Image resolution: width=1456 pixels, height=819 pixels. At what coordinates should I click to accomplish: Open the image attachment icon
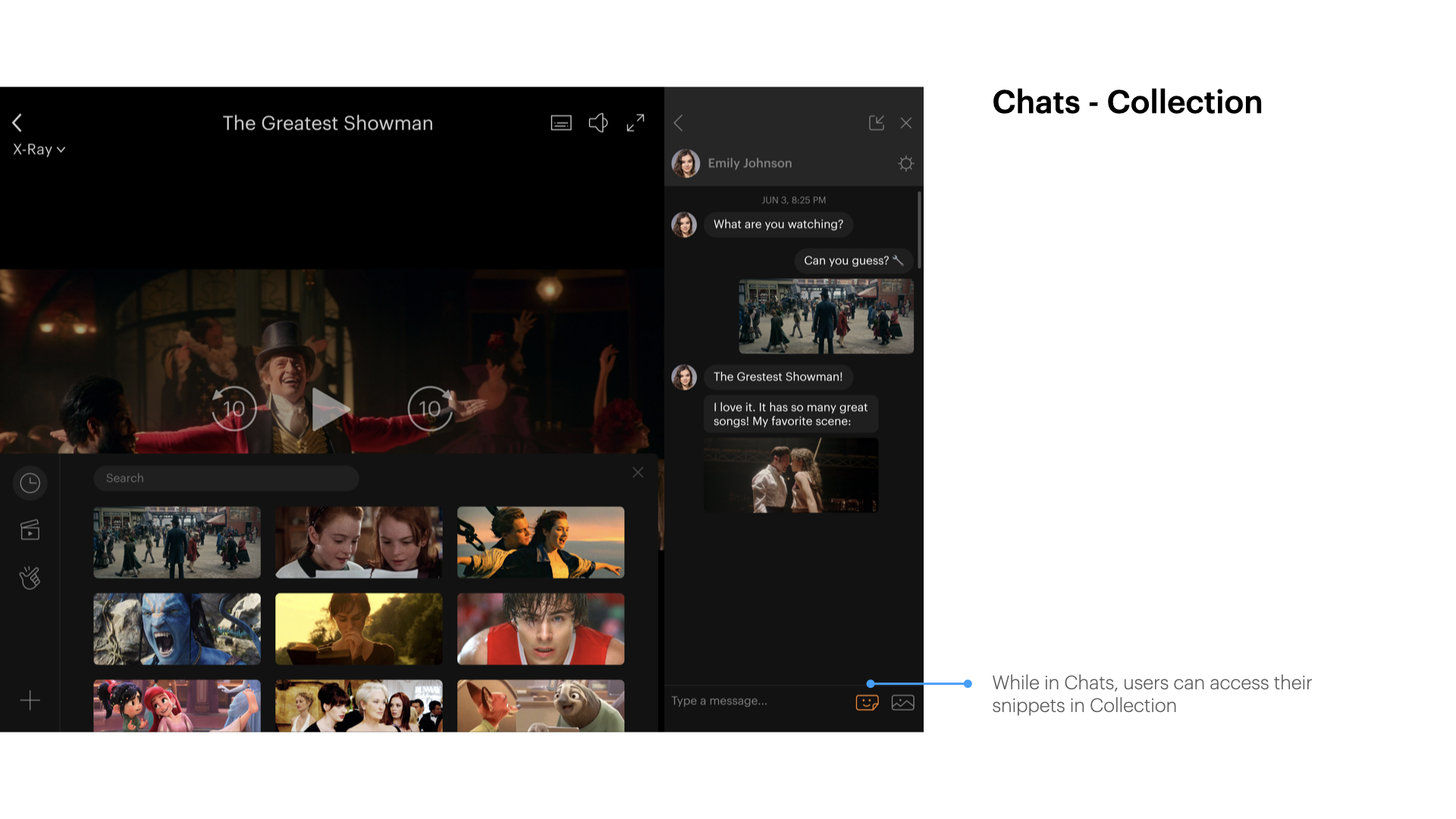tap(903, 703)
